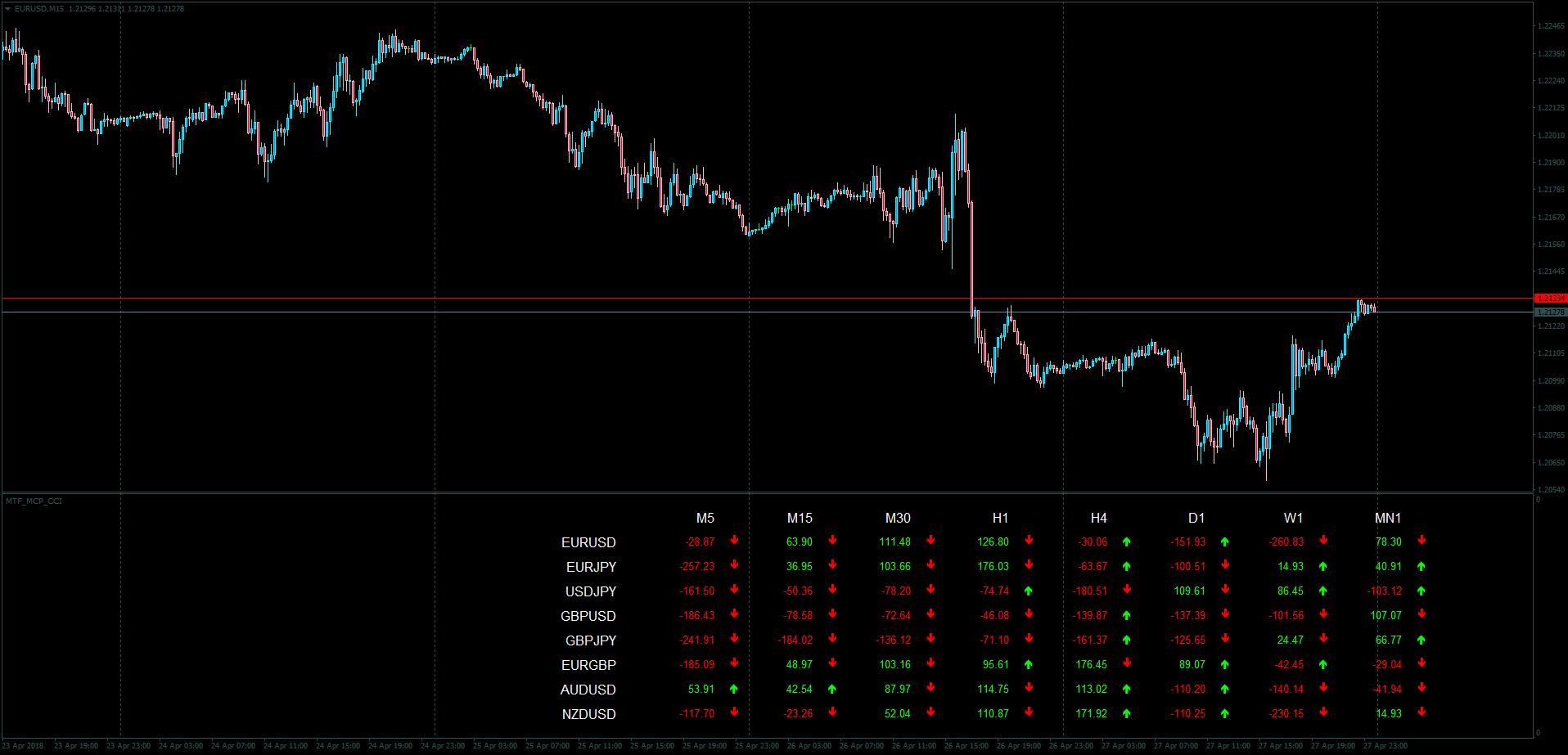Viewport: 1568px width, 755px height.
Task: Click the EURJPY H1 value 176.03
Action: coord(993,566)
